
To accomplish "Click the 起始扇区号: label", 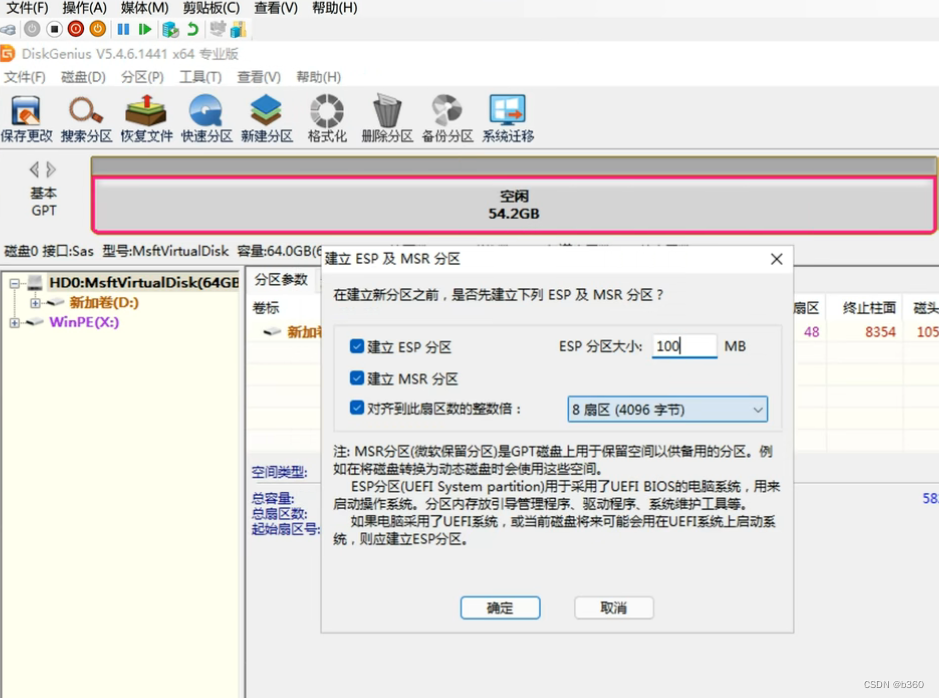I will pyautogui.click(x=286, y=529).
